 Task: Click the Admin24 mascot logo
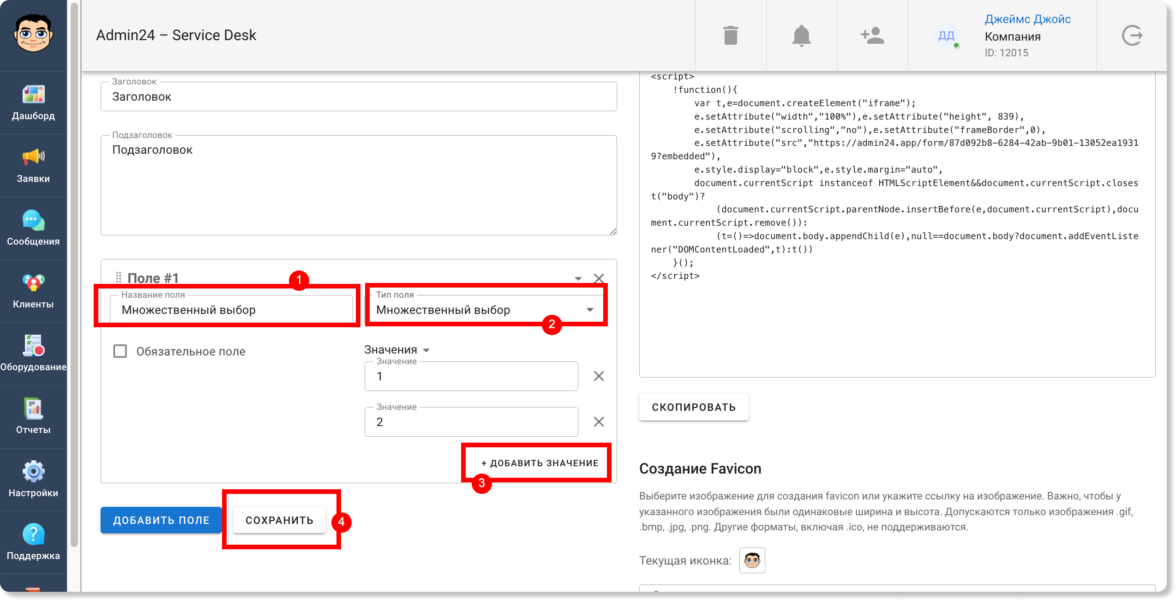33,35
